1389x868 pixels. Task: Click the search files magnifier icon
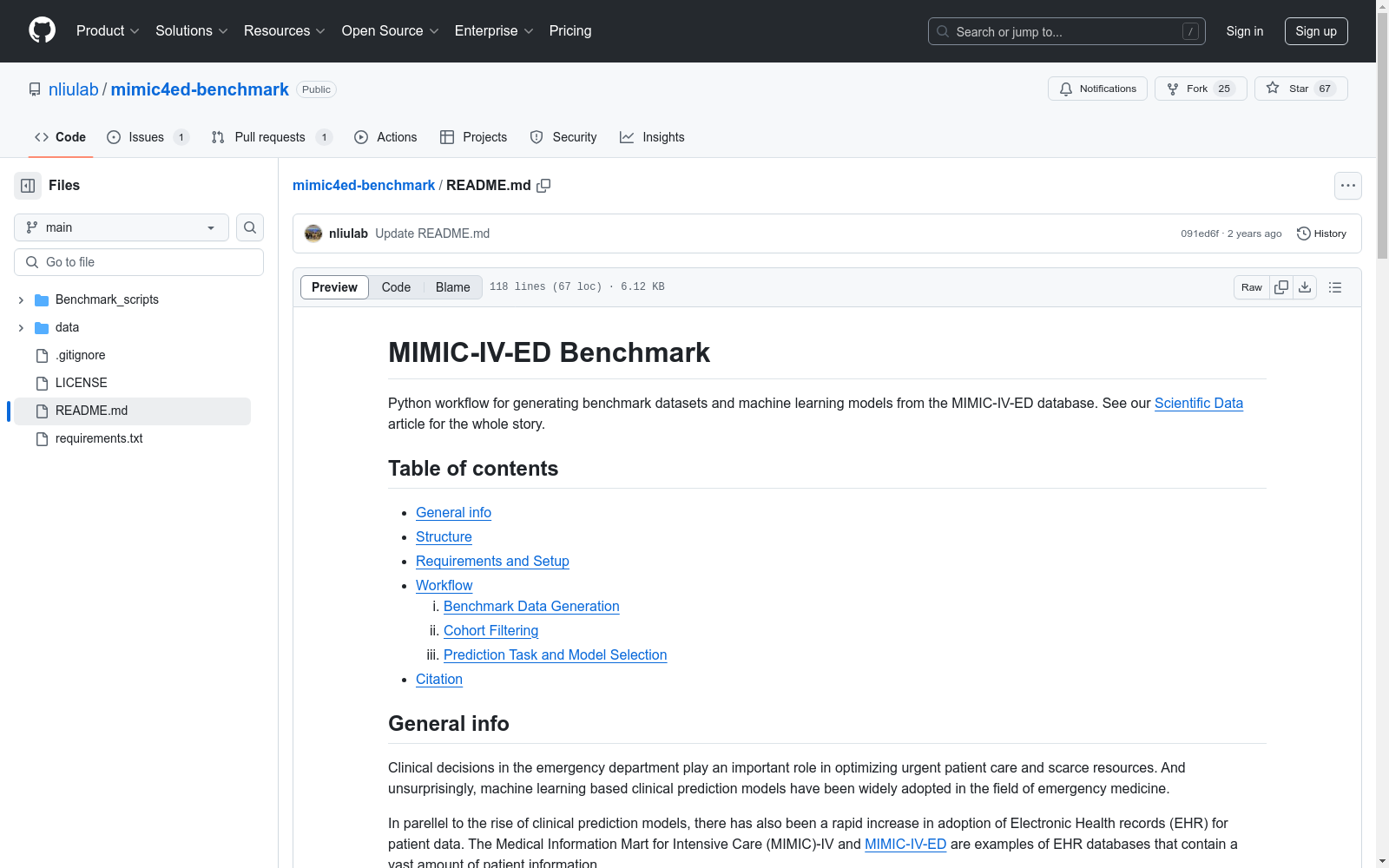click(250, 227)
